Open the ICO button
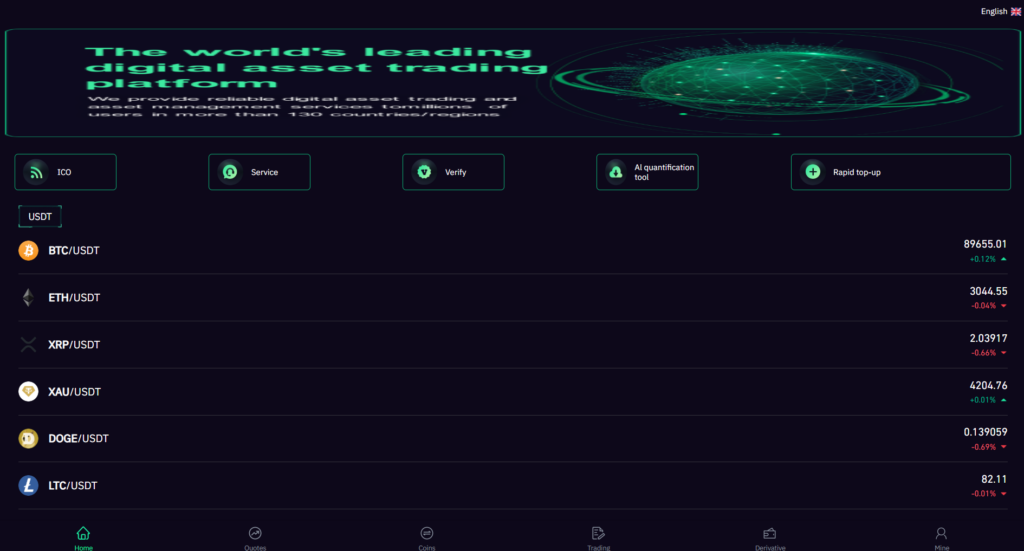 tap(65, 172)
